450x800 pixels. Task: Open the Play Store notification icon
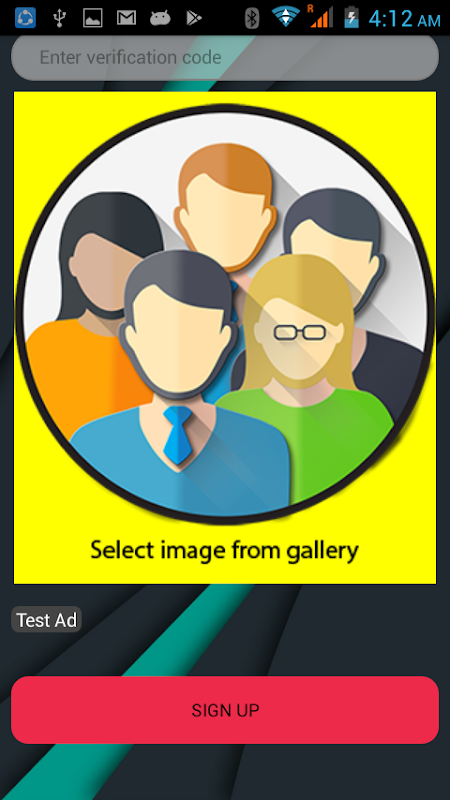tap(194, 18)
